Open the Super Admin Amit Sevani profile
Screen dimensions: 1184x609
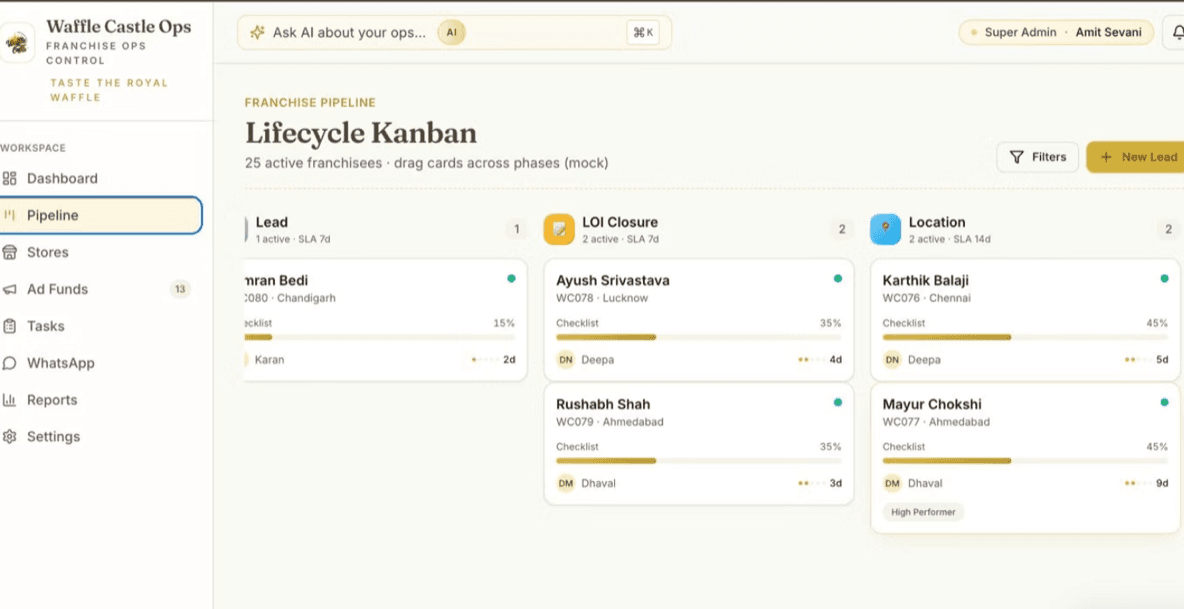coord(1056,32)
